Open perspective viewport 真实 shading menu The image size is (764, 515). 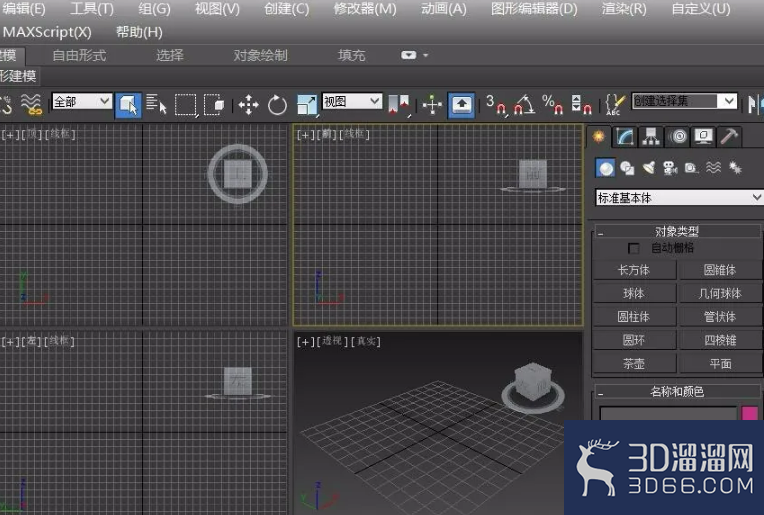coord(365,341)
